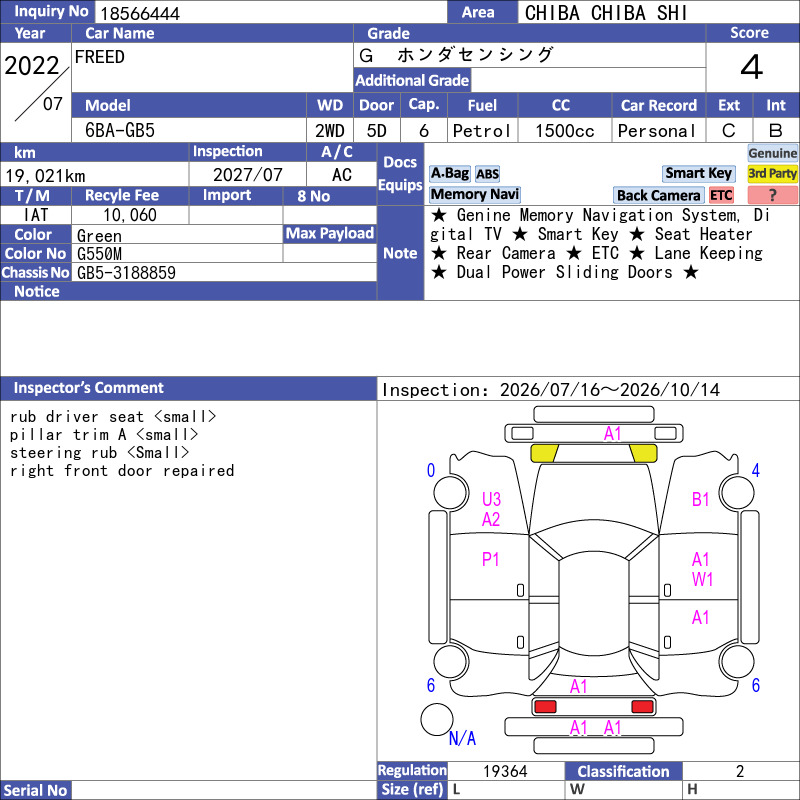
Task: Click the interior grade B
Action: (x=776, y=131)
